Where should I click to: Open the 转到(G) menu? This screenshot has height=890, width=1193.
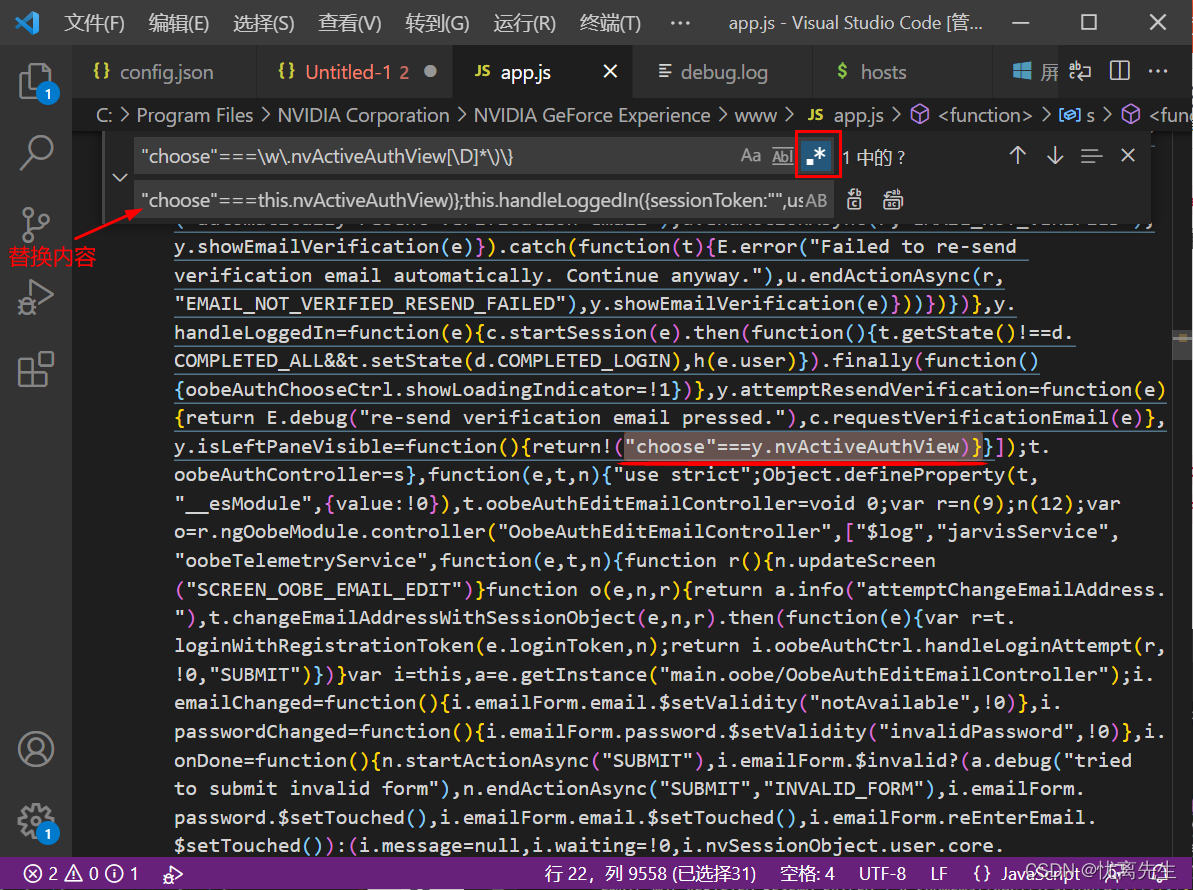[437, 24]
